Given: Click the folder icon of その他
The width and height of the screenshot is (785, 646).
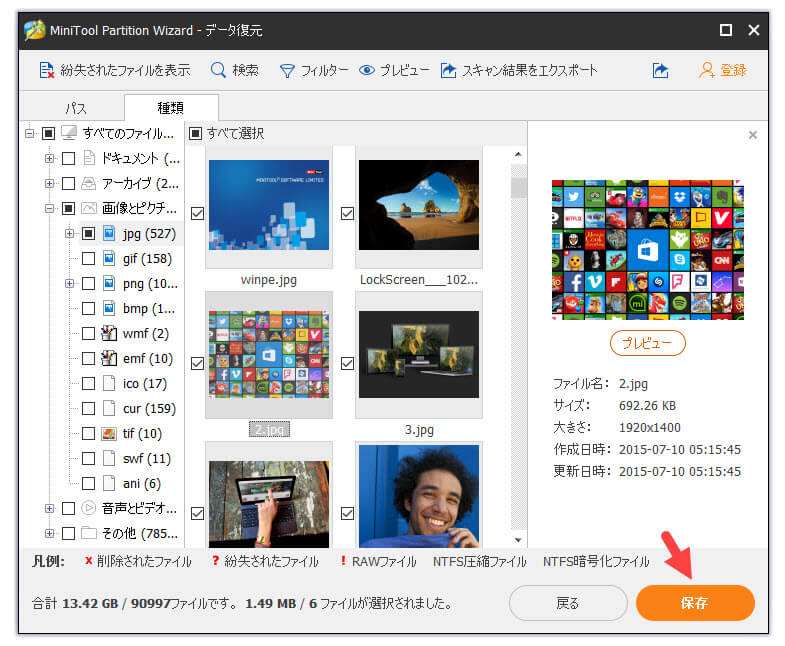Looking at the screenshot, I should point(89,533).
